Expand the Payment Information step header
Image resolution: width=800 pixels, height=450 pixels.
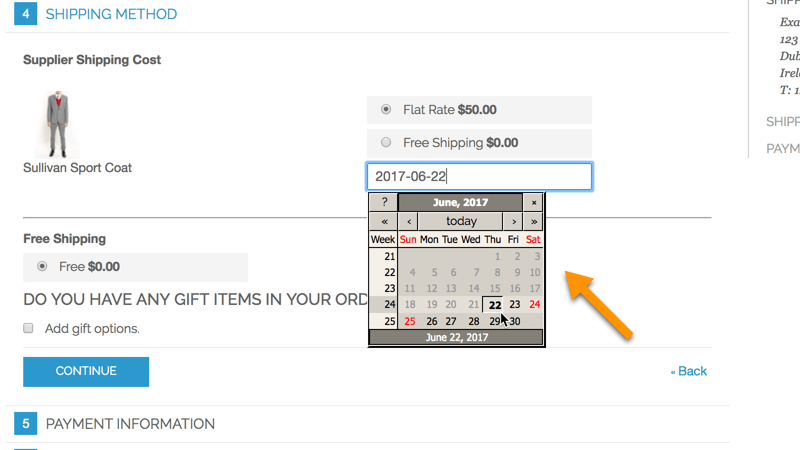(x=130, y=424)
